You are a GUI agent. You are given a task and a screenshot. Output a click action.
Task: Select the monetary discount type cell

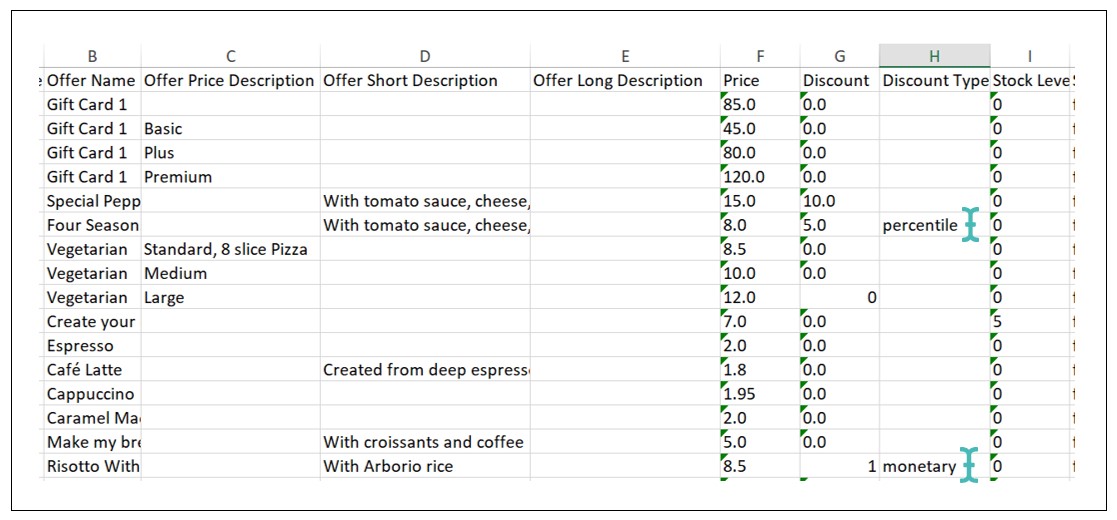(919, 466)
